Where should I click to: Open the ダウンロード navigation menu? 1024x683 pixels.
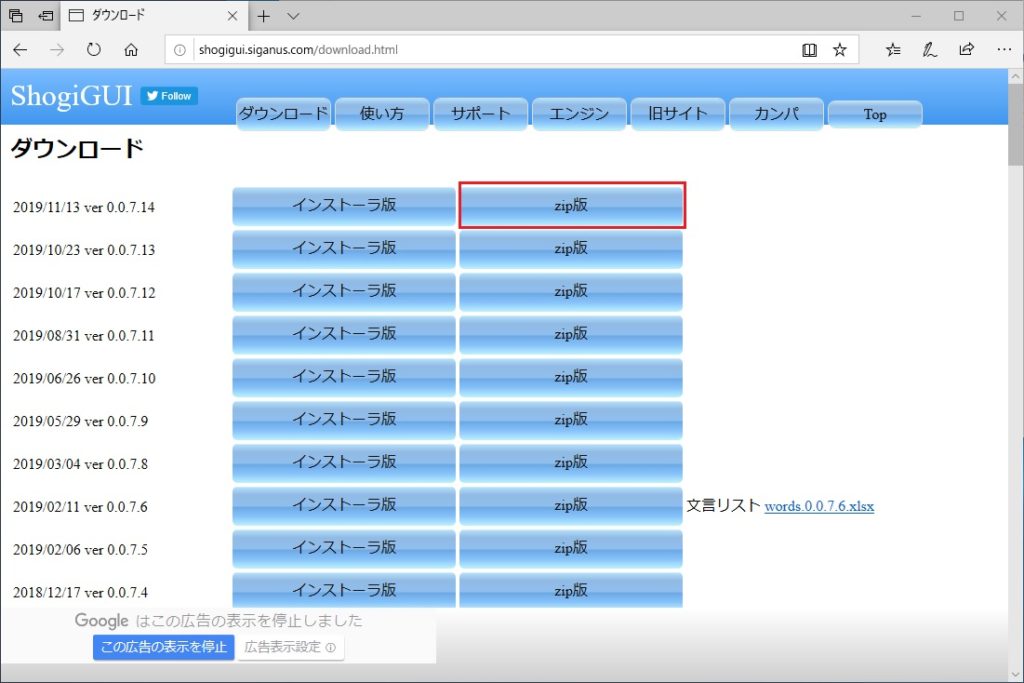click(x=284, y=114)
